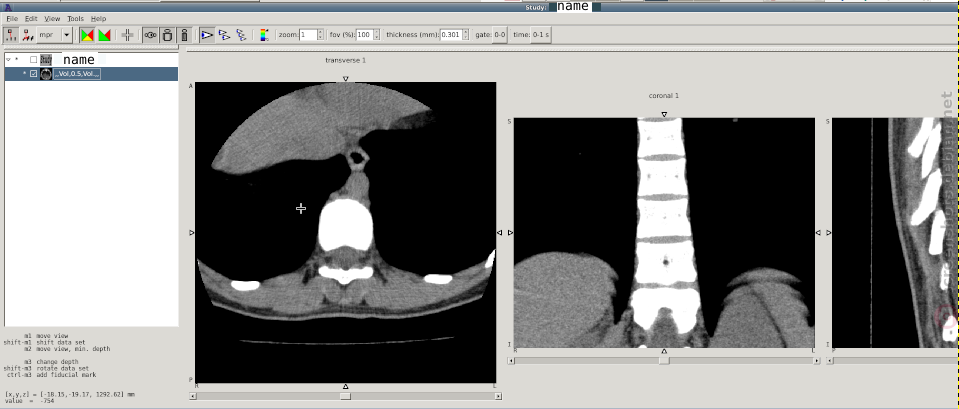Click the transverse slice slider handle
This screenshot has height=409, width=959.
click(x=346, y=396)
